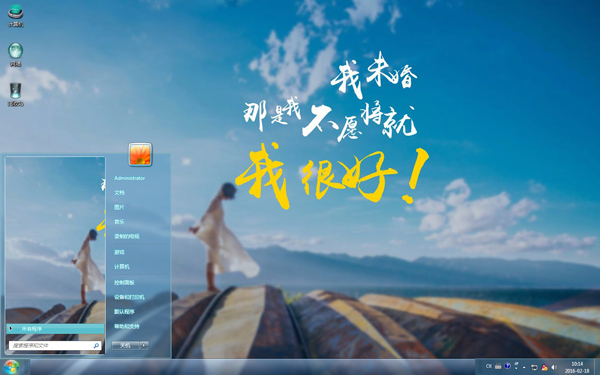Image resolution: width=600 pixels, height=375 pixels.
Task: Open 控制面板 in the Start menu
Action: click(x=124, y=282)
